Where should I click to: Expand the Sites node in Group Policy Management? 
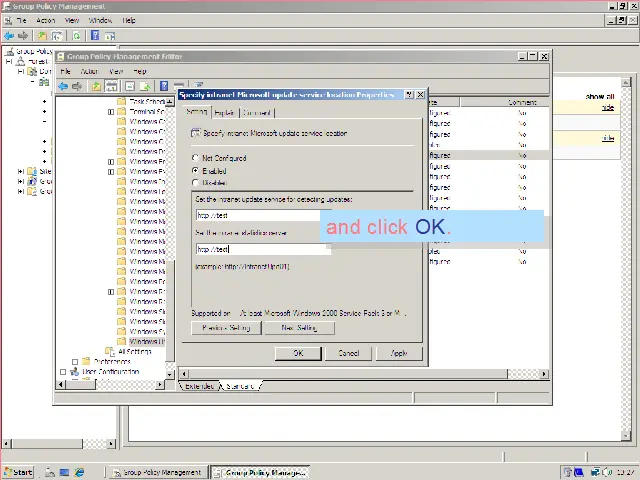[20, 171]
